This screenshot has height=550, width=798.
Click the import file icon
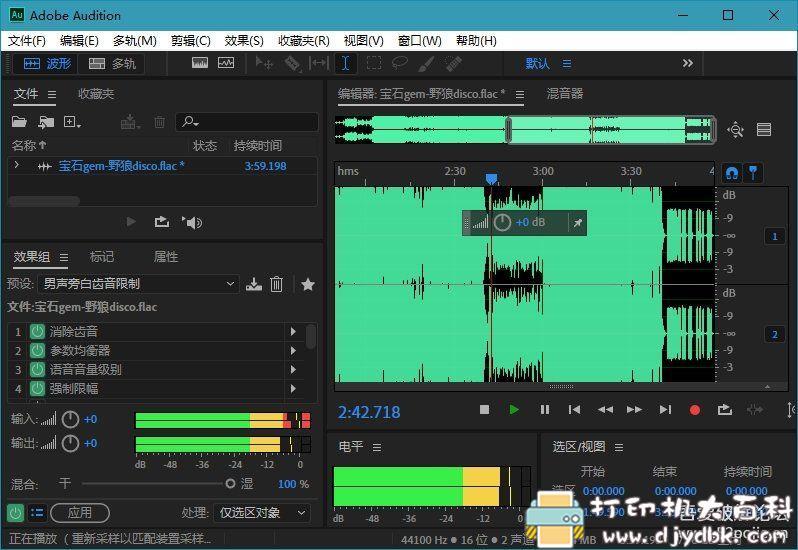(46, 122)
